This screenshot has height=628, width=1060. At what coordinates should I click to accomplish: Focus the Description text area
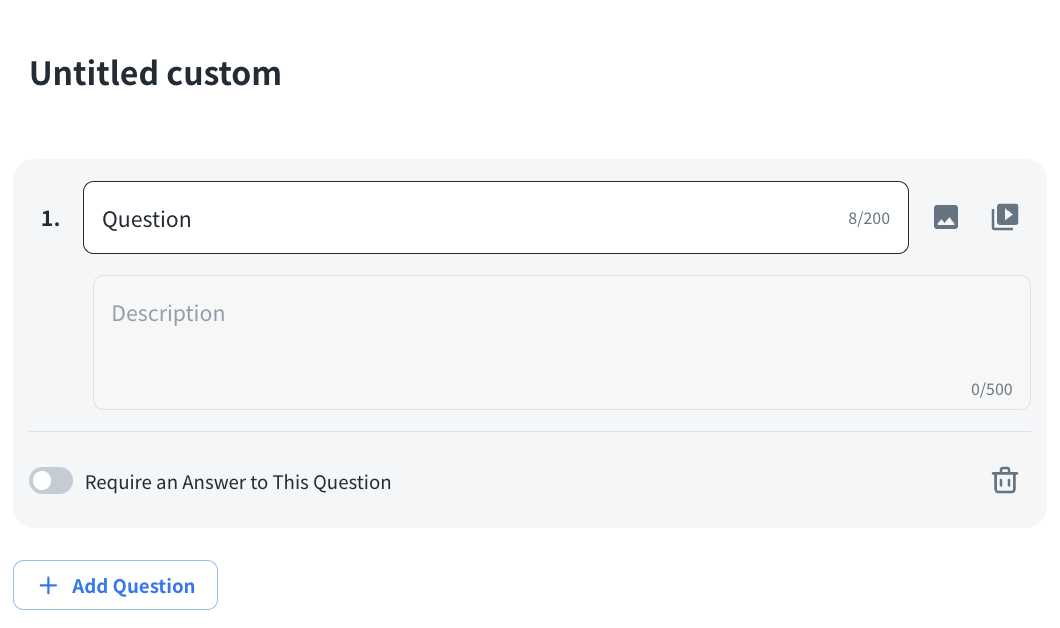[561, 342]
